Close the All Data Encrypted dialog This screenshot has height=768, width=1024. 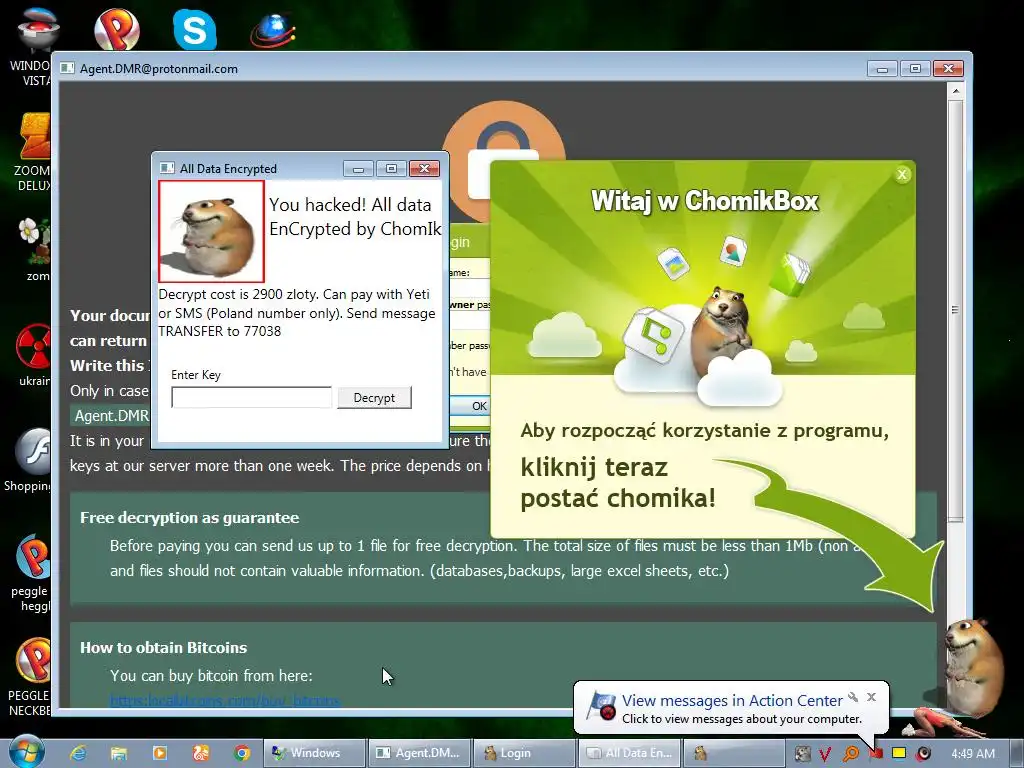[x=424, y=169]
